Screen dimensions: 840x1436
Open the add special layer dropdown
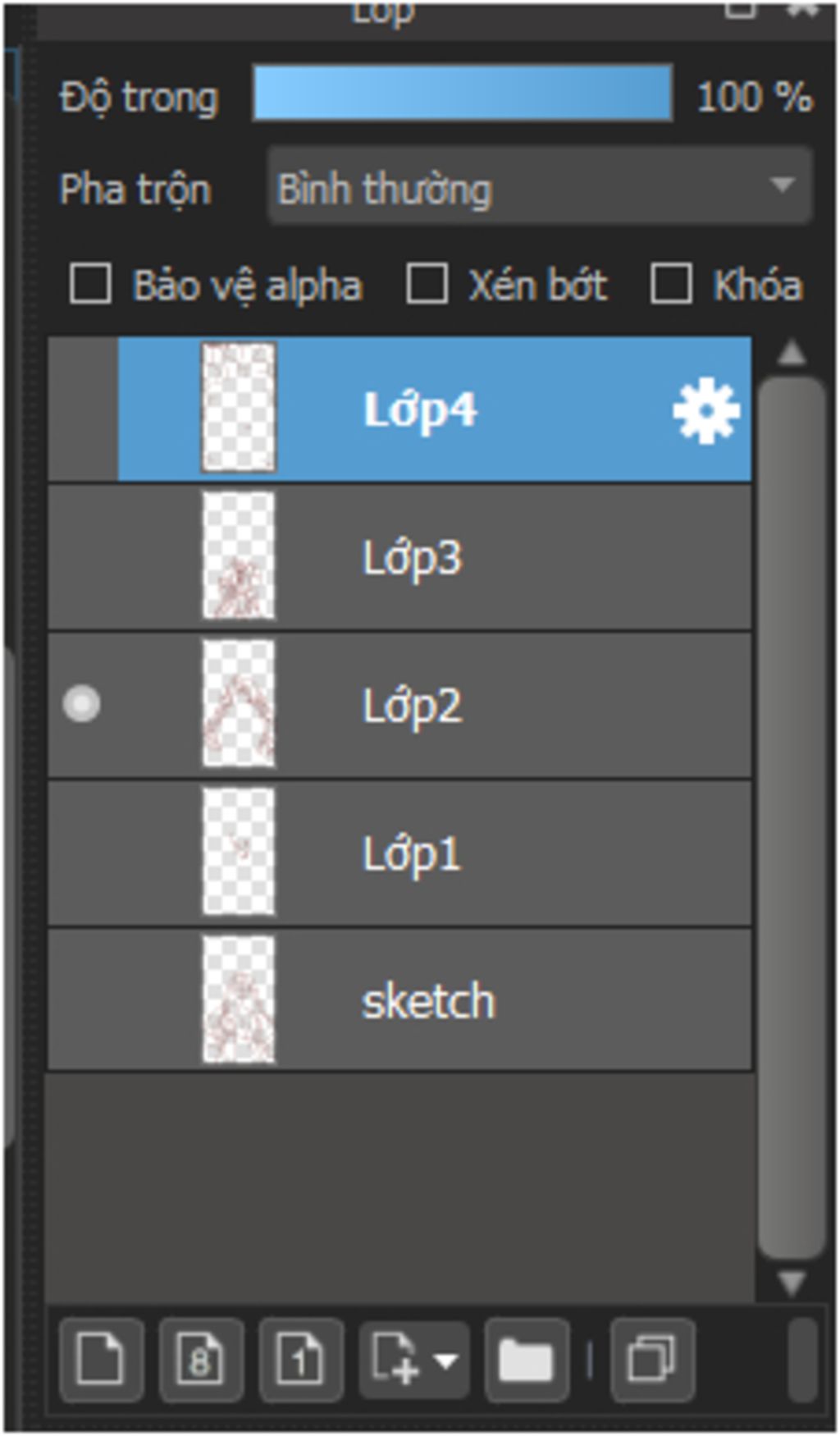point(414,1360)
